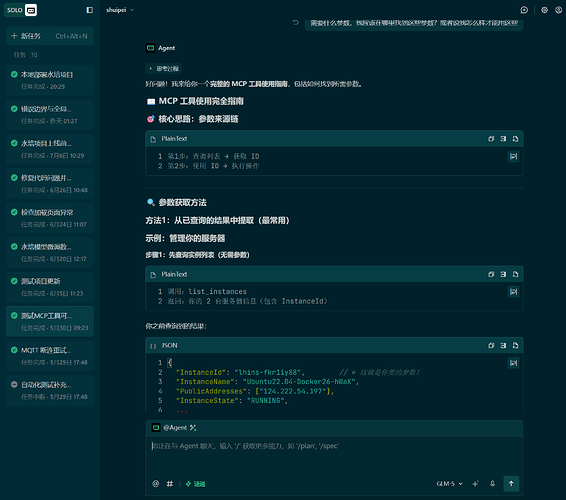Open the GLM-5 model dropdown
The height and width of the screenshot is (500, 566).
pyautogui.click(x=449, y=484)
